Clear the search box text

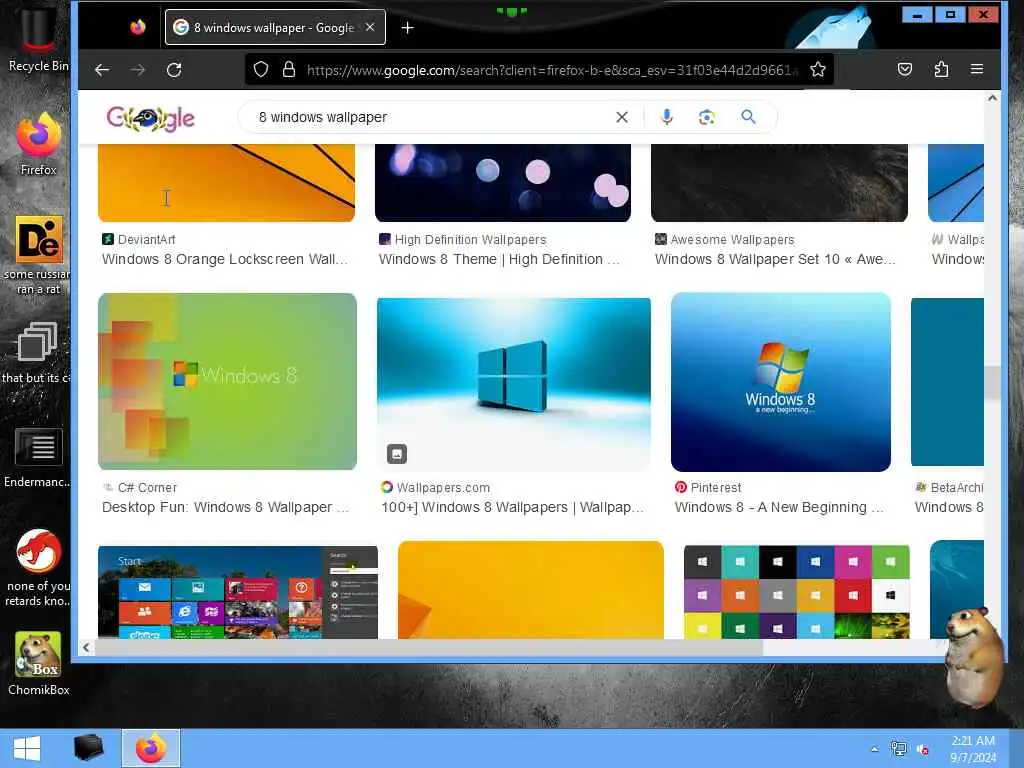[622, 117]
